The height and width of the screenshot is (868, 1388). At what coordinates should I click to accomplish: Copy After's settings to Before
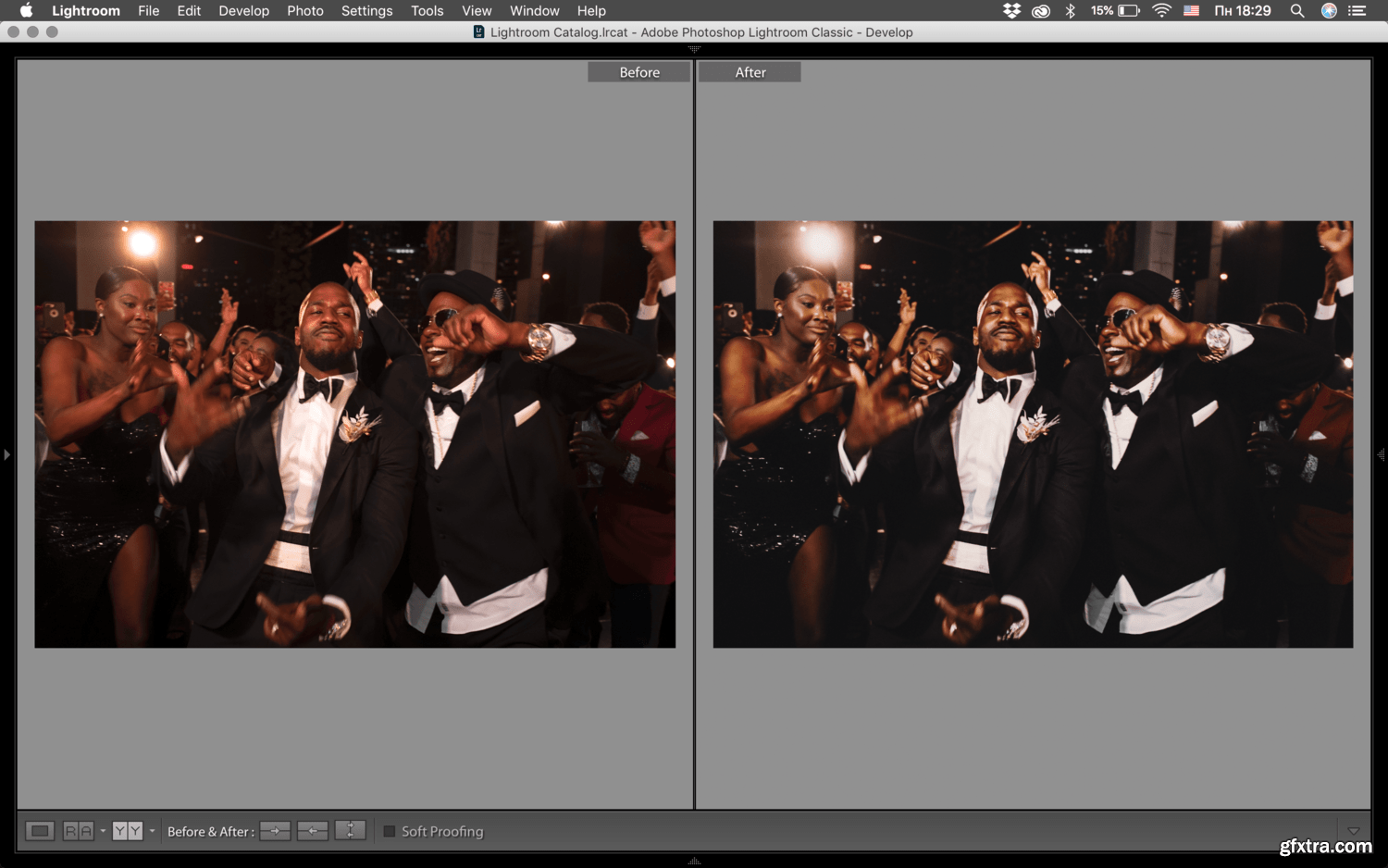click(x=313, y=831)
